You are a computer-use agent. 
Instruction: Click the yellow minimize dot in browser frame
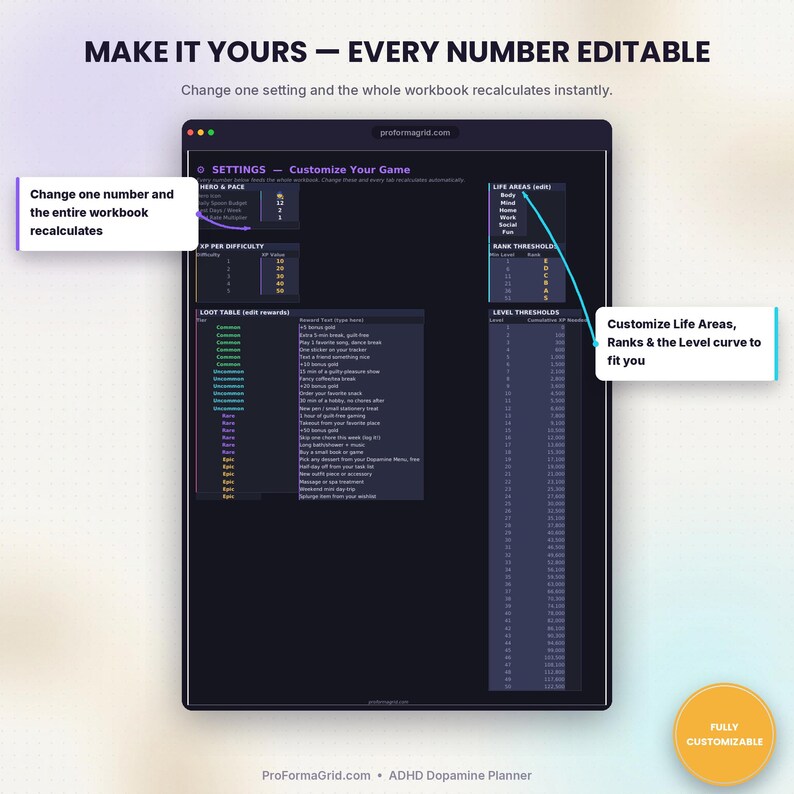pyautogui.click(x=201, y=132)
